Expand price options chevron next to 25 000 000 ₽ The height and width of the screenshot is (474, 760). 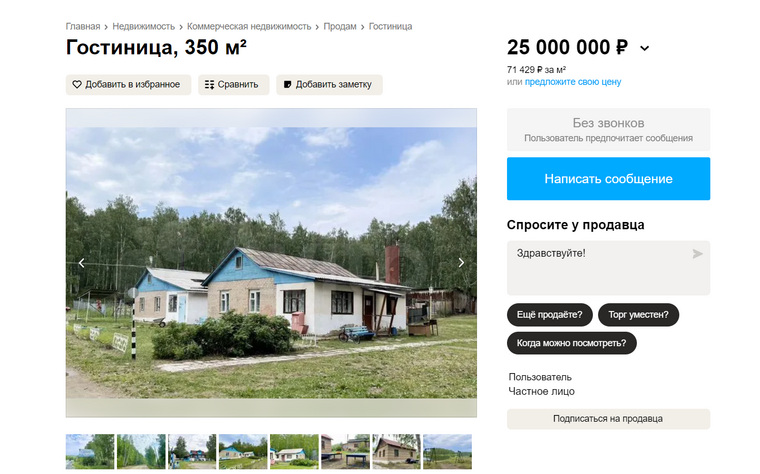[645, 48]
